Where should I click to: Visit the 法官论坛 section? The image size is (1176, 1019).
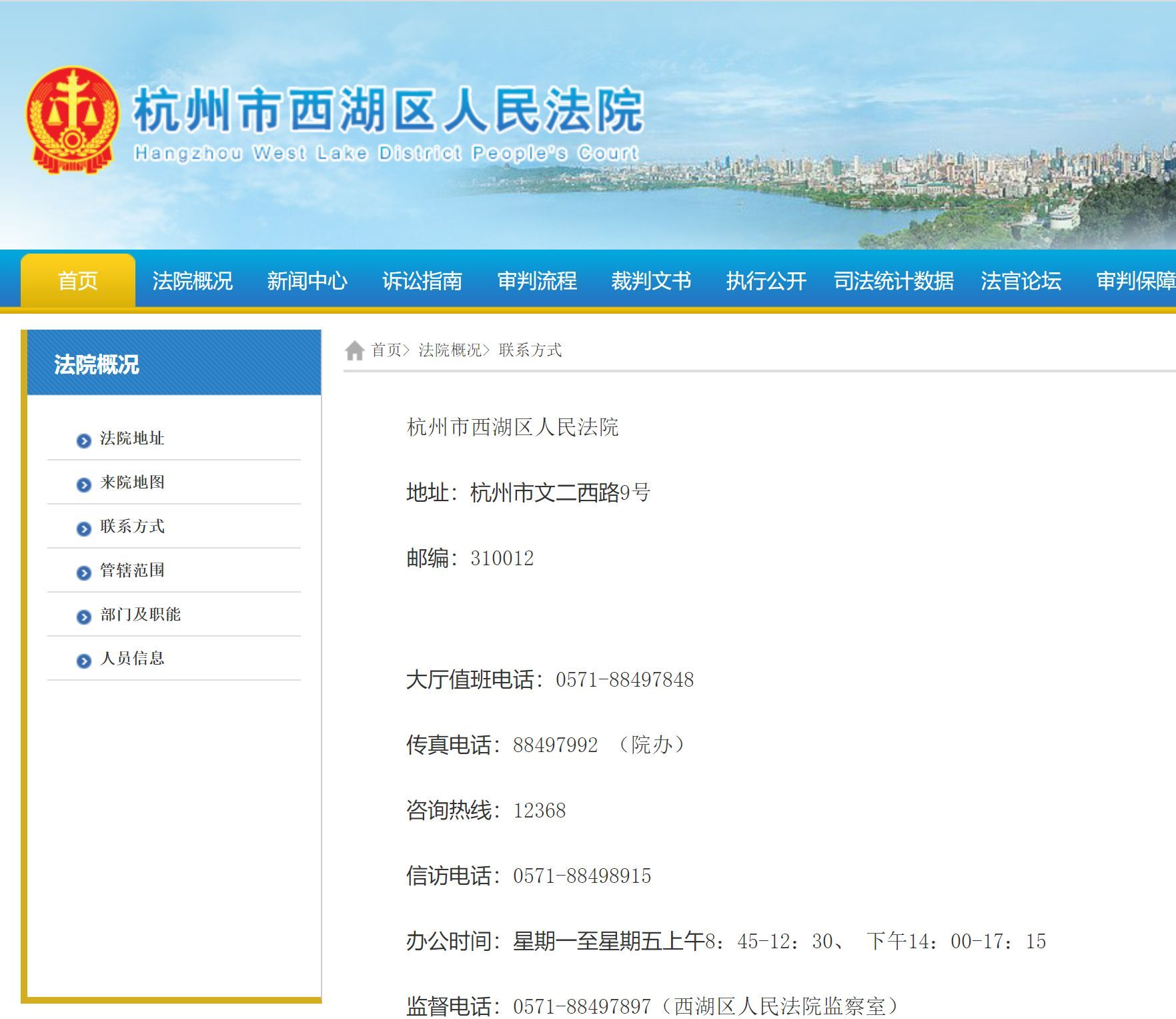click(1022, 281)
